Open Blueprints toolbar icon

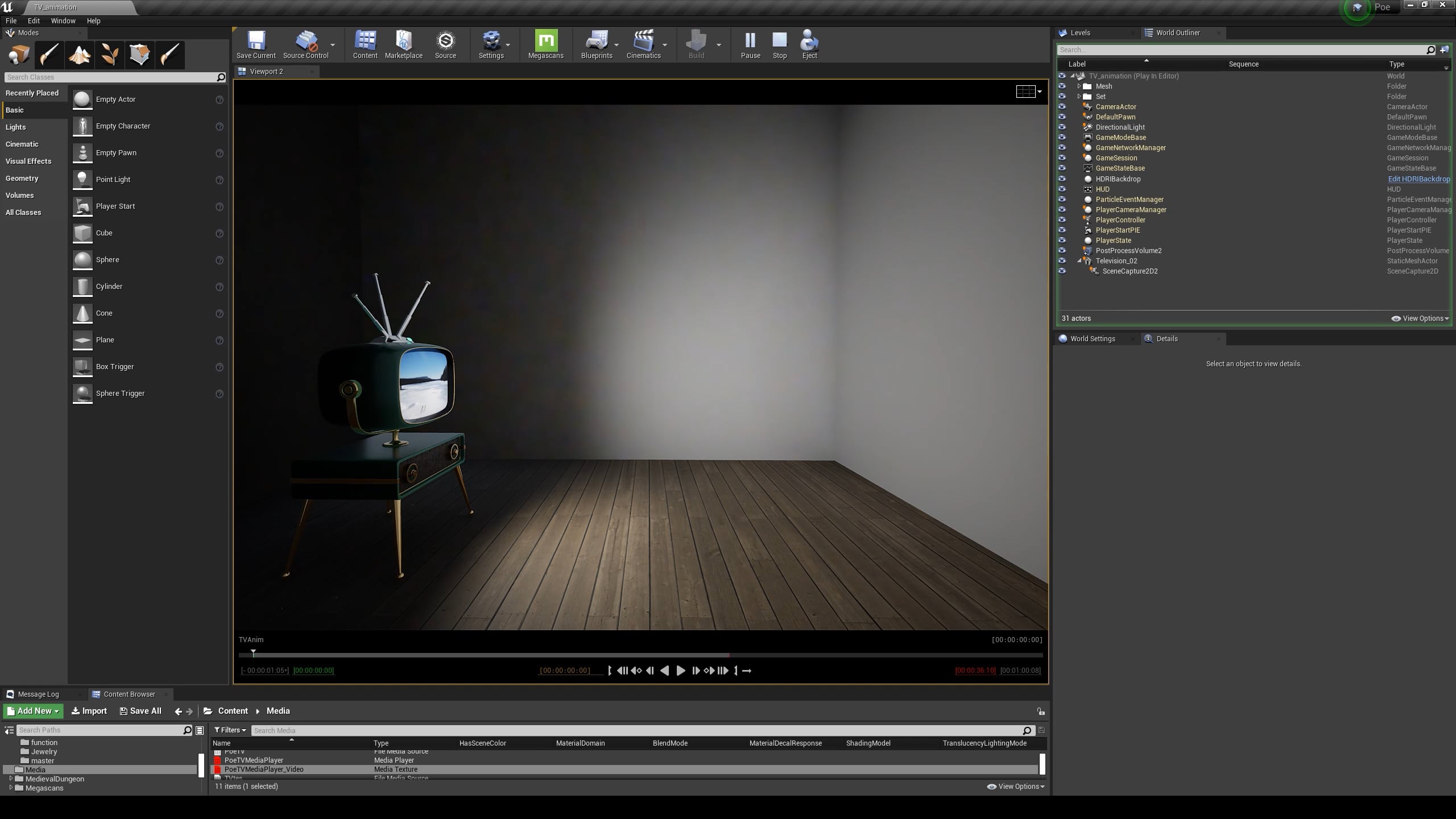click(597, 45)
